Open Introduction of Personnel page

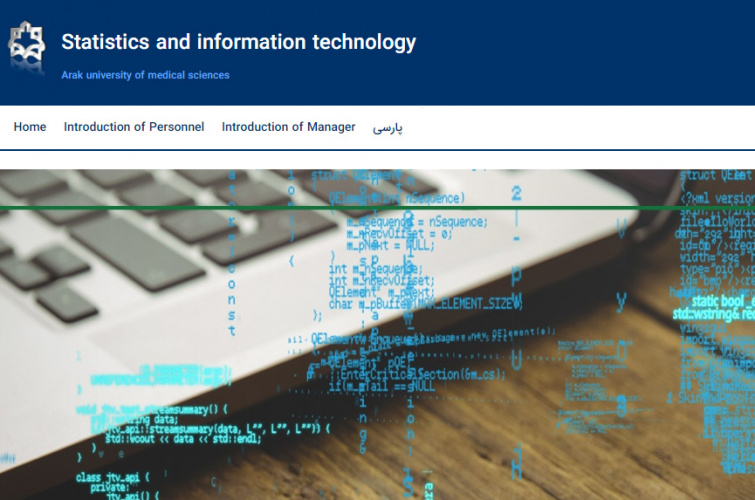134,127
